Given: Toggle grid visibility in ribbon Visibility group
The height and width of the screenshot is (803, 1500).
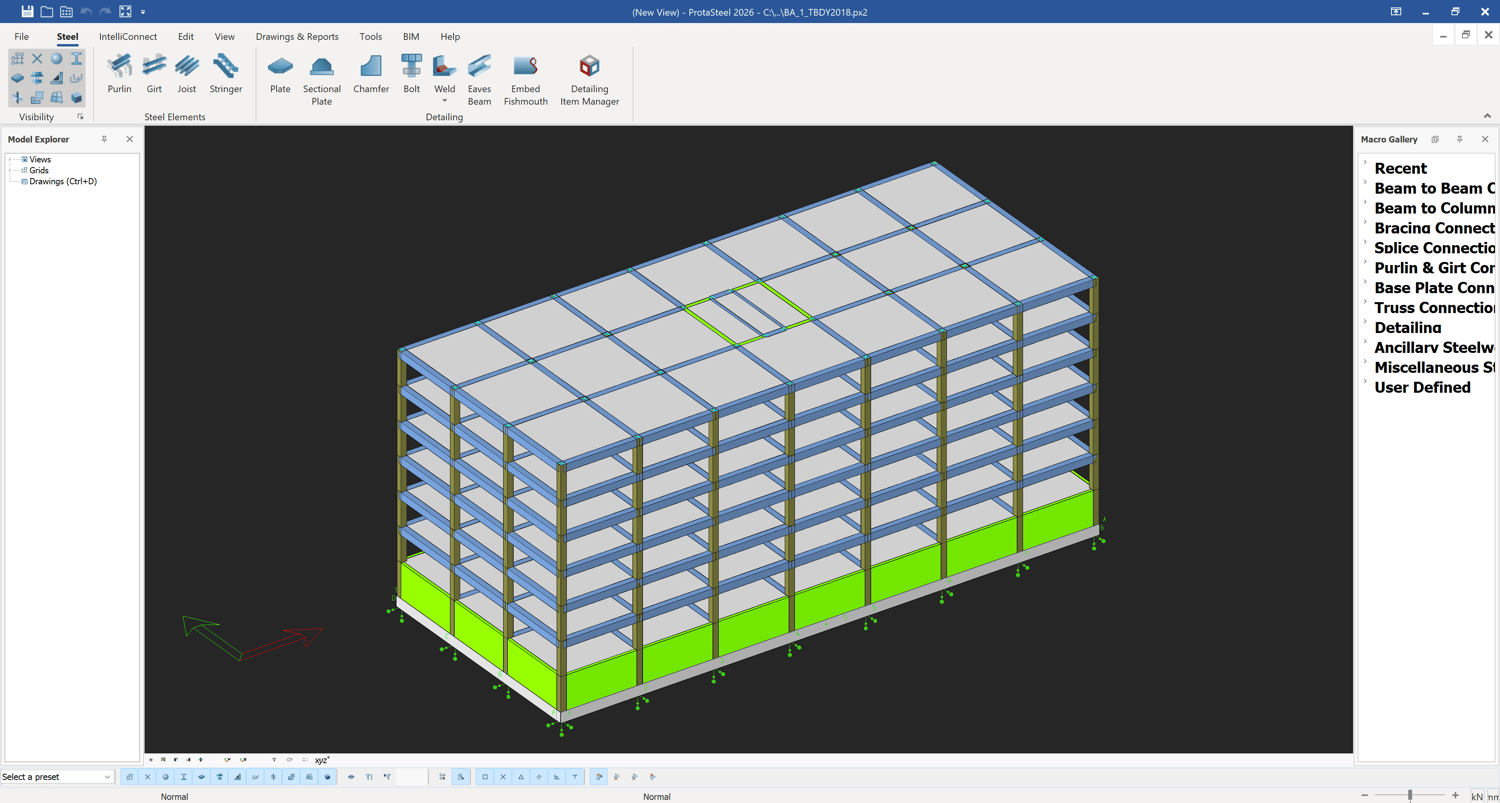Looking at the screenshot, I should click(17, 59).
